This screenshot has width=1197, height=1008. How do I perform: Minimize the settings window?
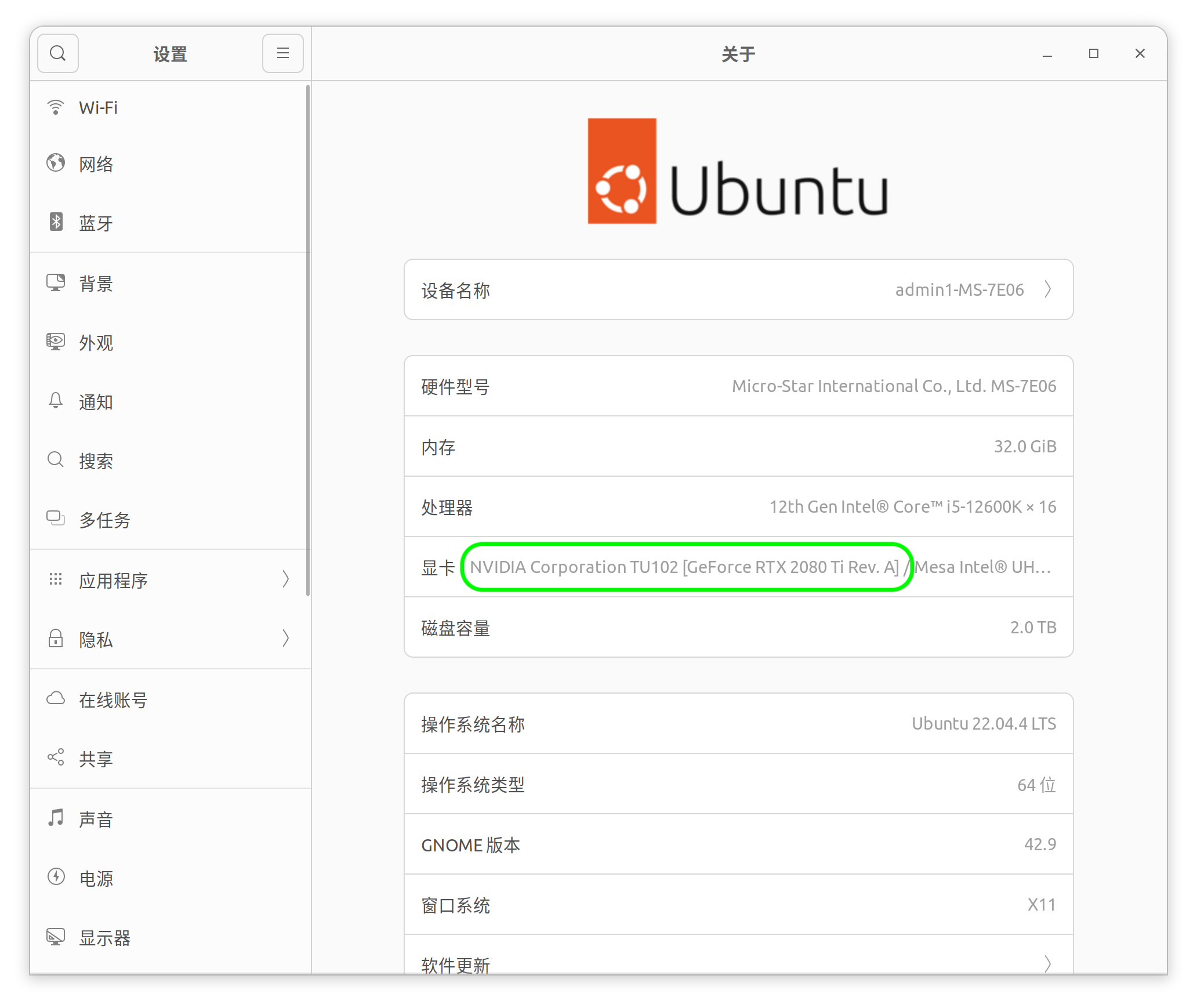click(x=1047, y=54)
